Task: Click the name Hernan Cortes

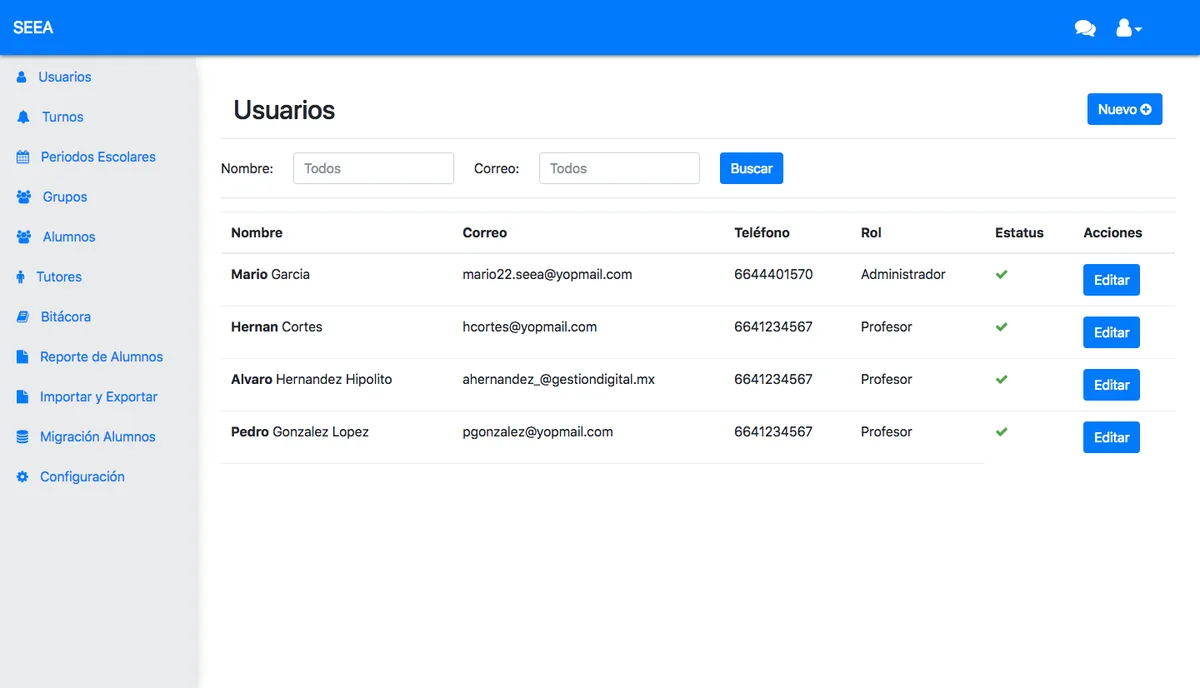Action: (x=276, y=327)
